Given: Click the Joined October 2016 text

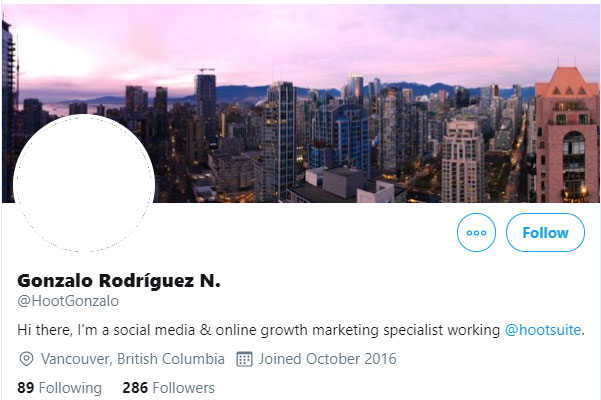Looking at the screenshot, I should click(x=327, y=359).
